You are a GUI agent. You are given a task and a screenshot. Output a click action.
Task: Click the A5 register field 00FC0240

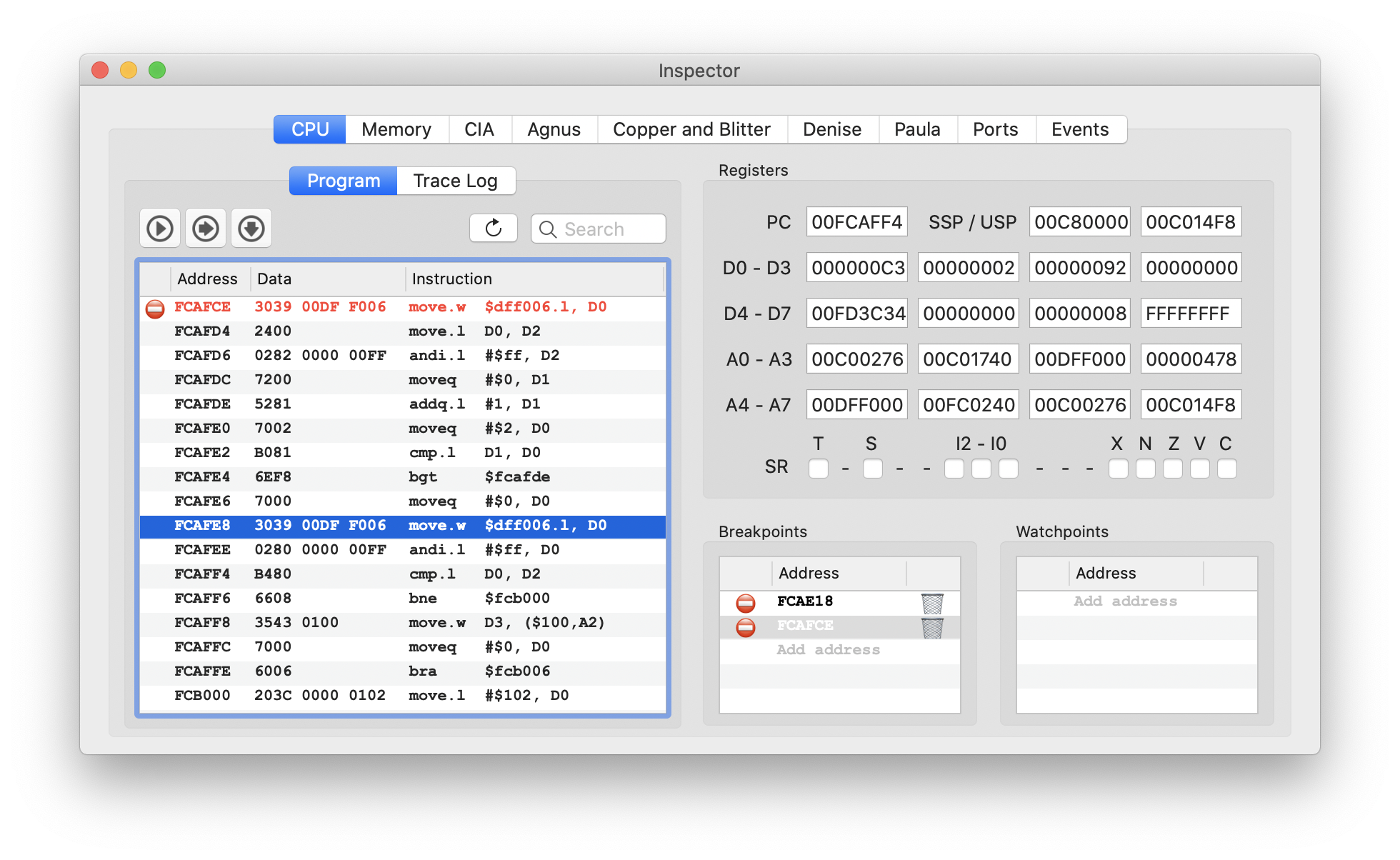click(969, 405)
